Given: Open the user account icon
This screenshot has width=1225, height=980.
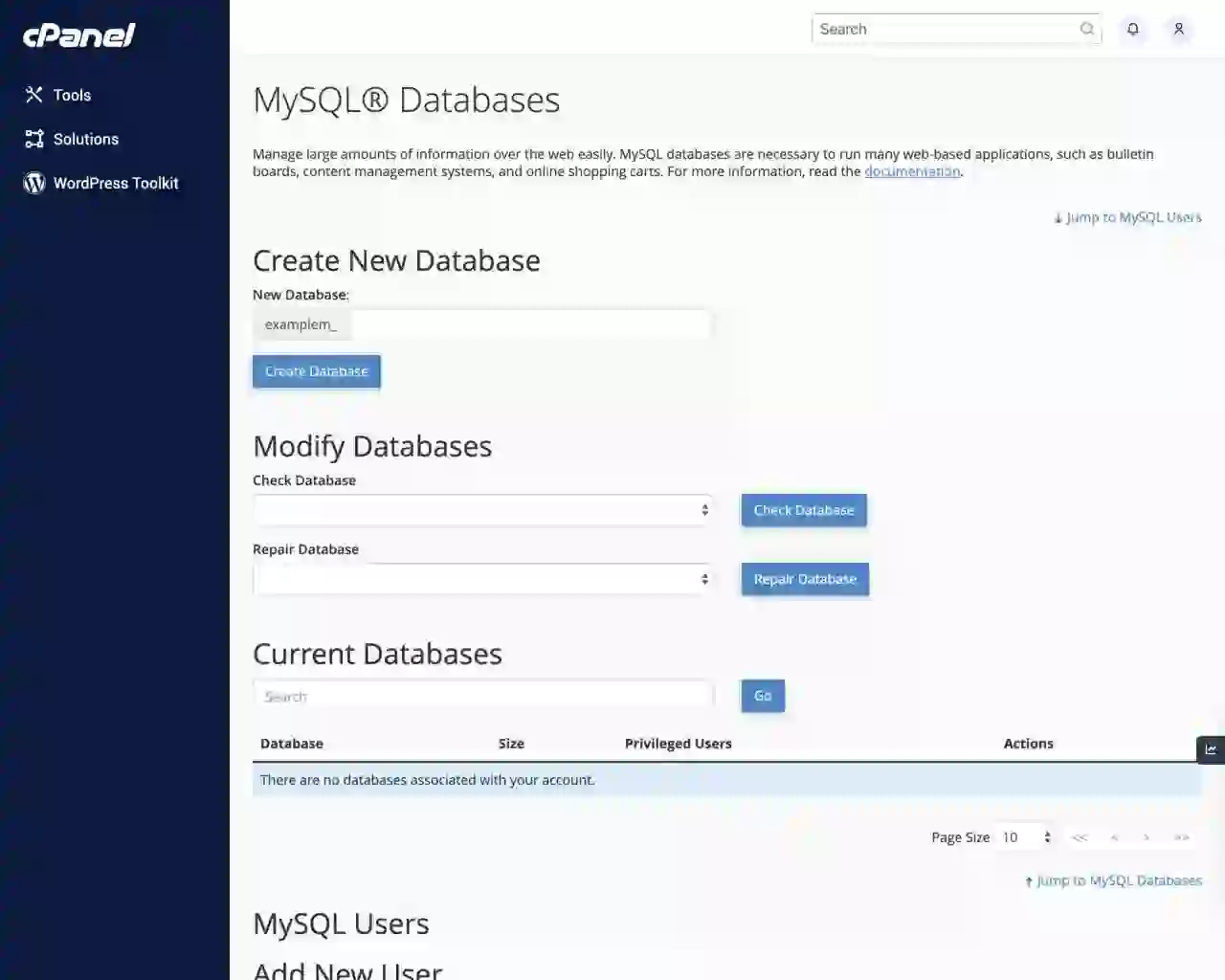Looking at the screenshot, I should coord(1179,29).
